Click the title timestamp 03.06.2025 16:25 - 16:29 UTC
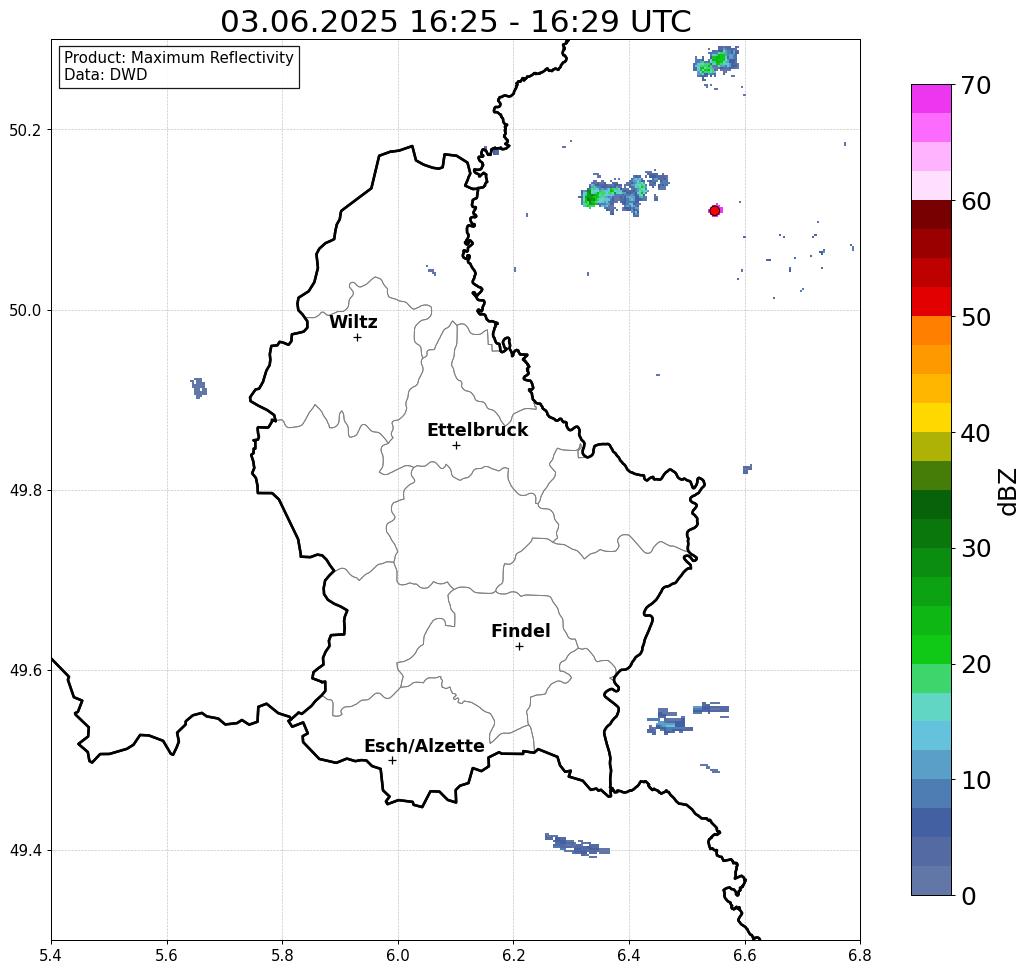This screenshot has height=973, width=1029. point(455,22)
